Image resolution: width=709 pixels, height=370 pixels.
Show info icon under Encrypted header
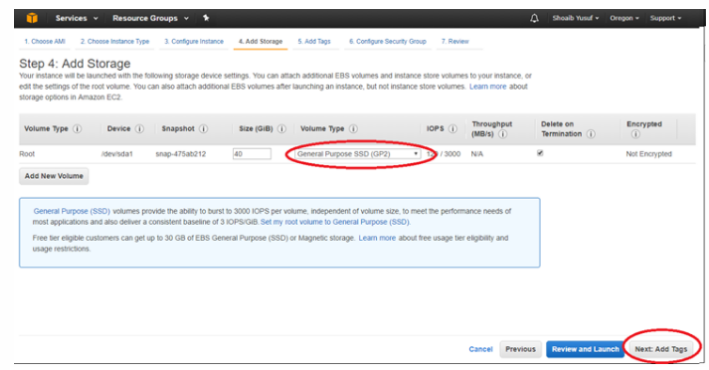tap(635, 134)
